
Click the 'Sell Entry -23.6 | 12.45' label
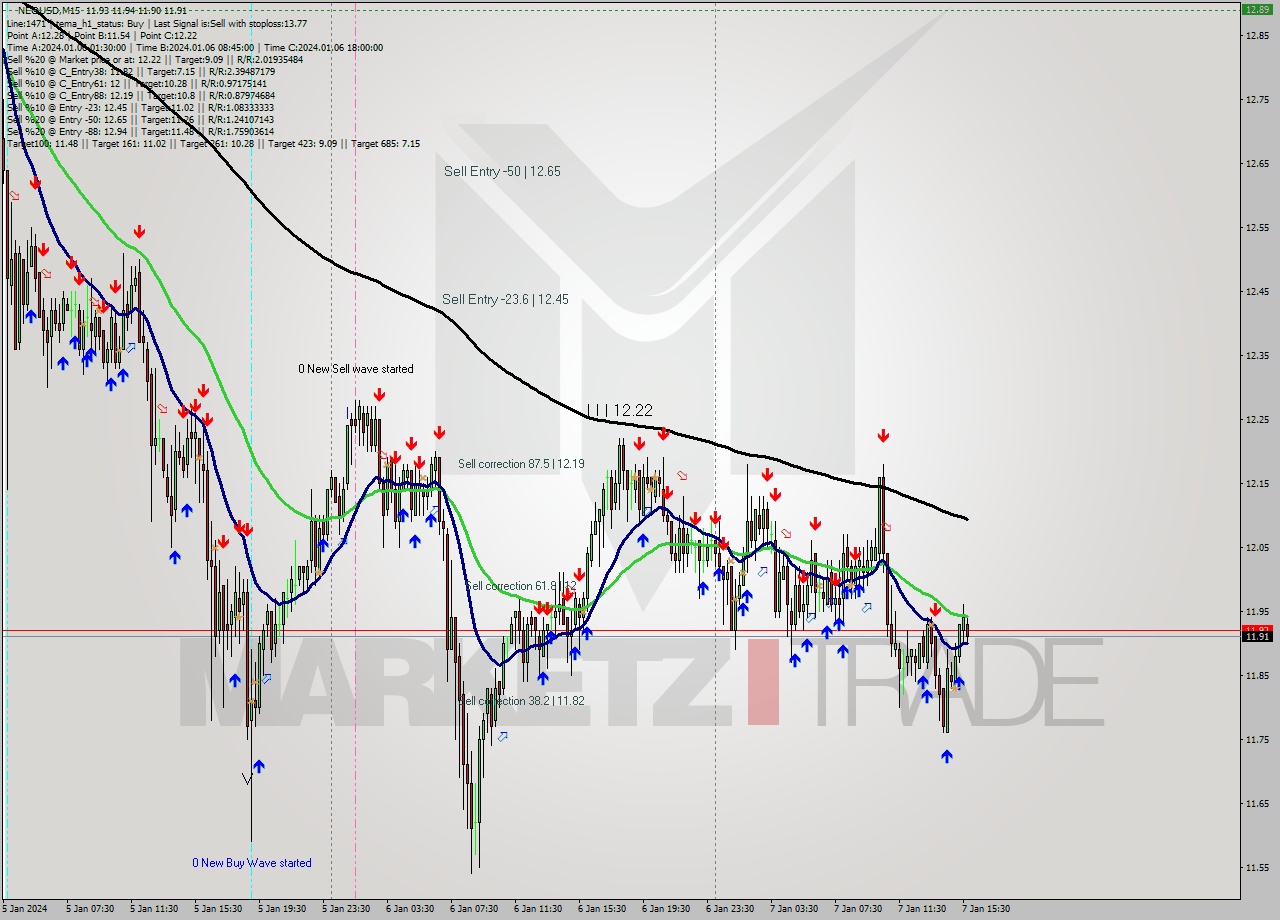[x=505, y=299]
